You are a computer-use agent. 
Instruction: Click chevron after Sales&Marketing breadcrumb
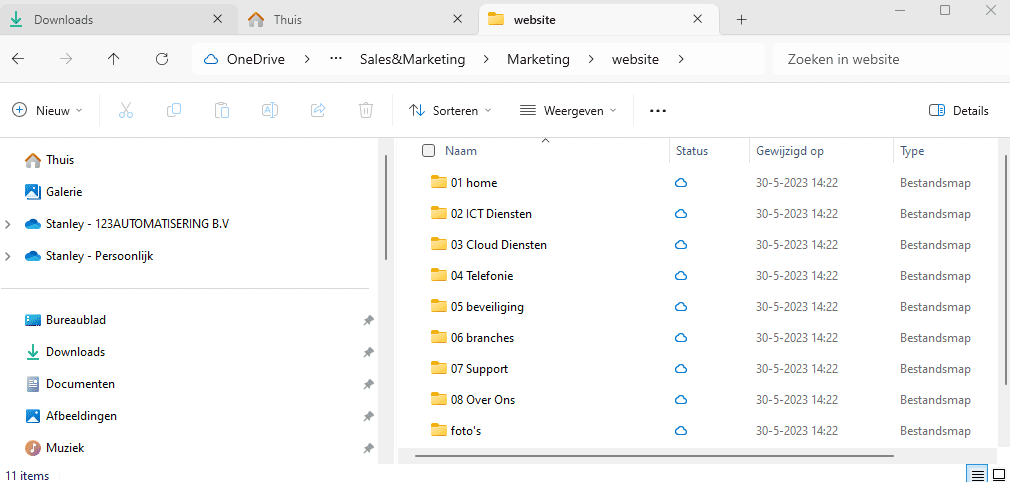tap(486, 59)
